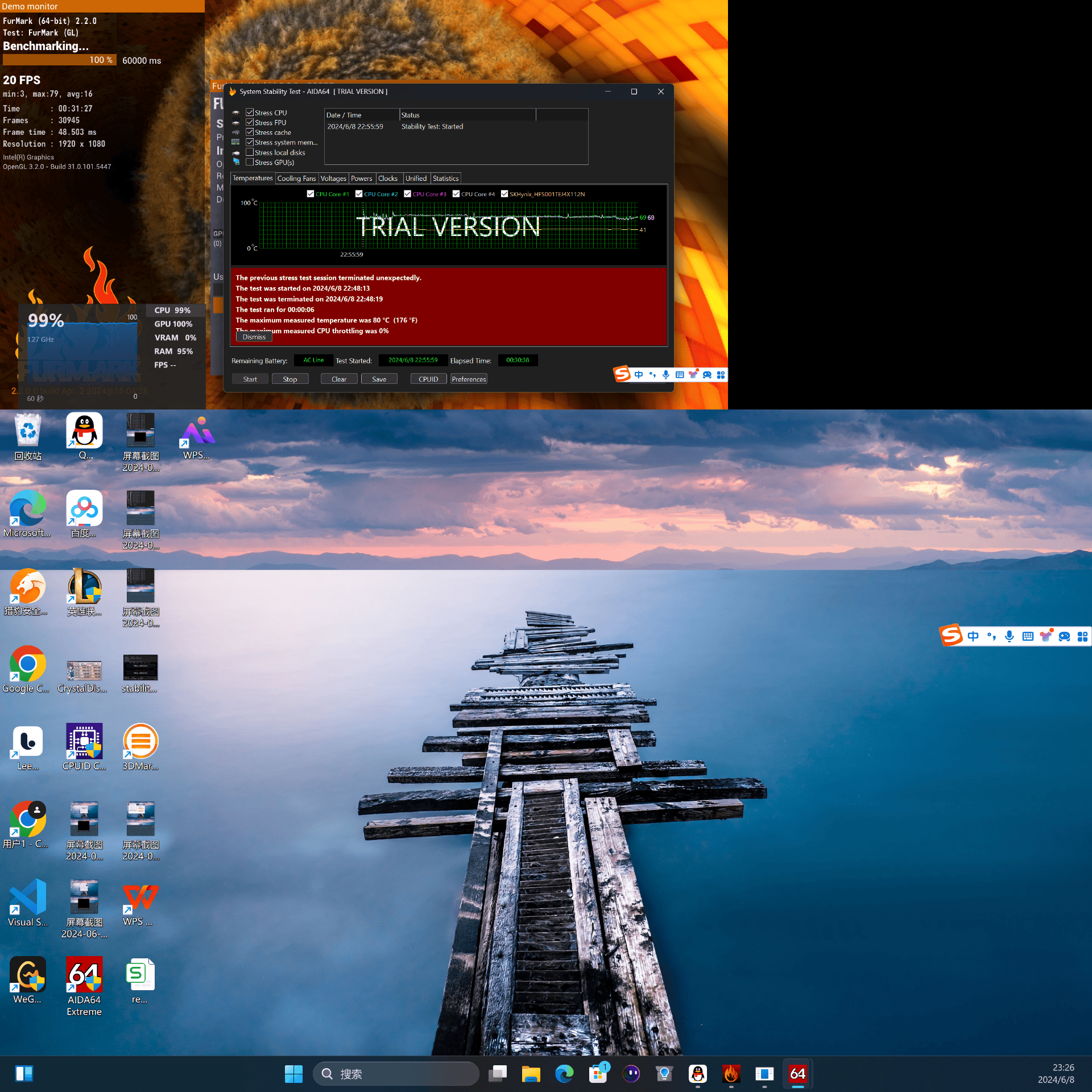Uncheck Stress cache option
1092x1092 pixels.
point(250,133)
